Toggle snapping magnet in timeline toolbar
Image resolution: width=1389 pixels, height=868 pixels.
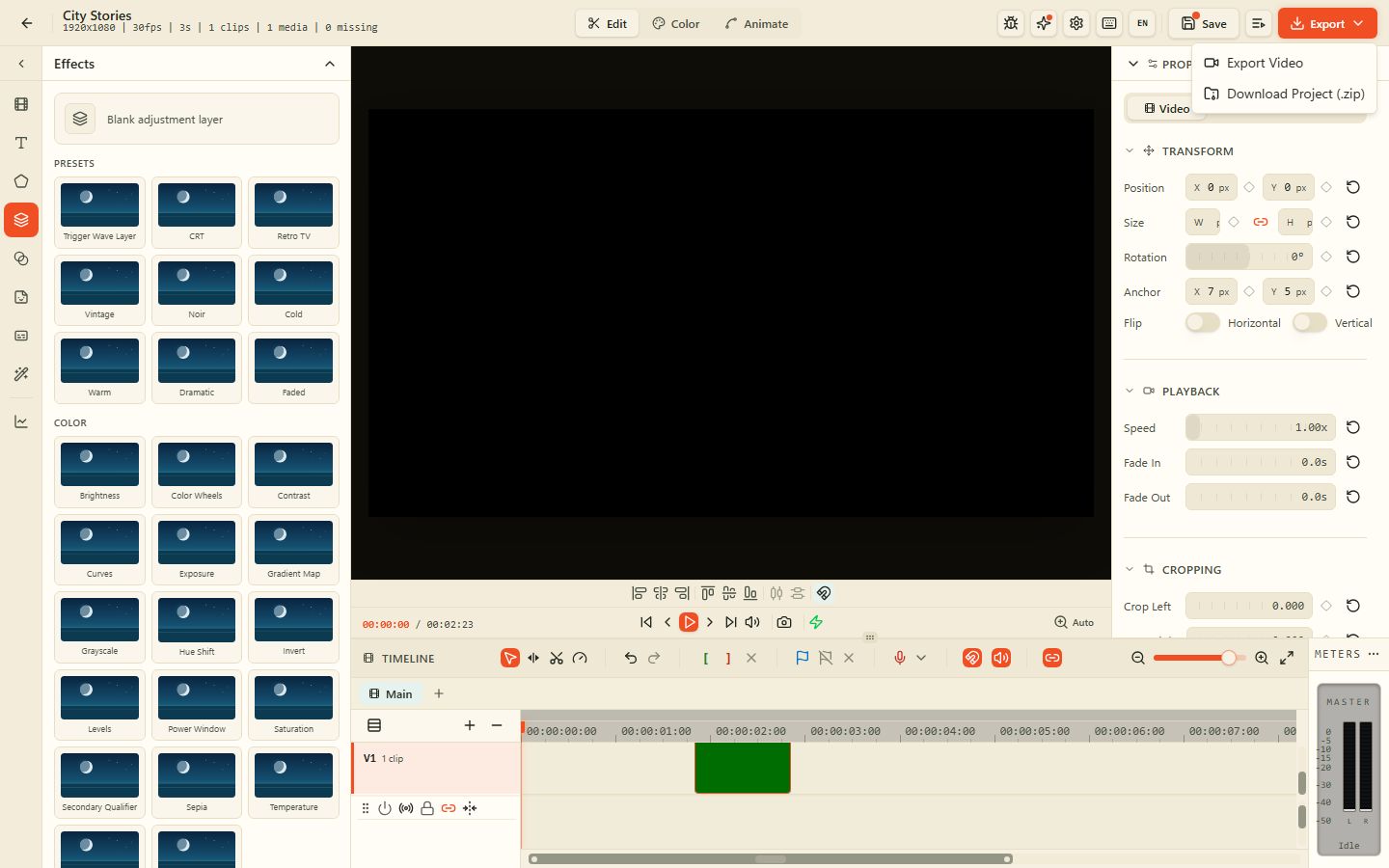pyautogui.click(x=972, y=658)
